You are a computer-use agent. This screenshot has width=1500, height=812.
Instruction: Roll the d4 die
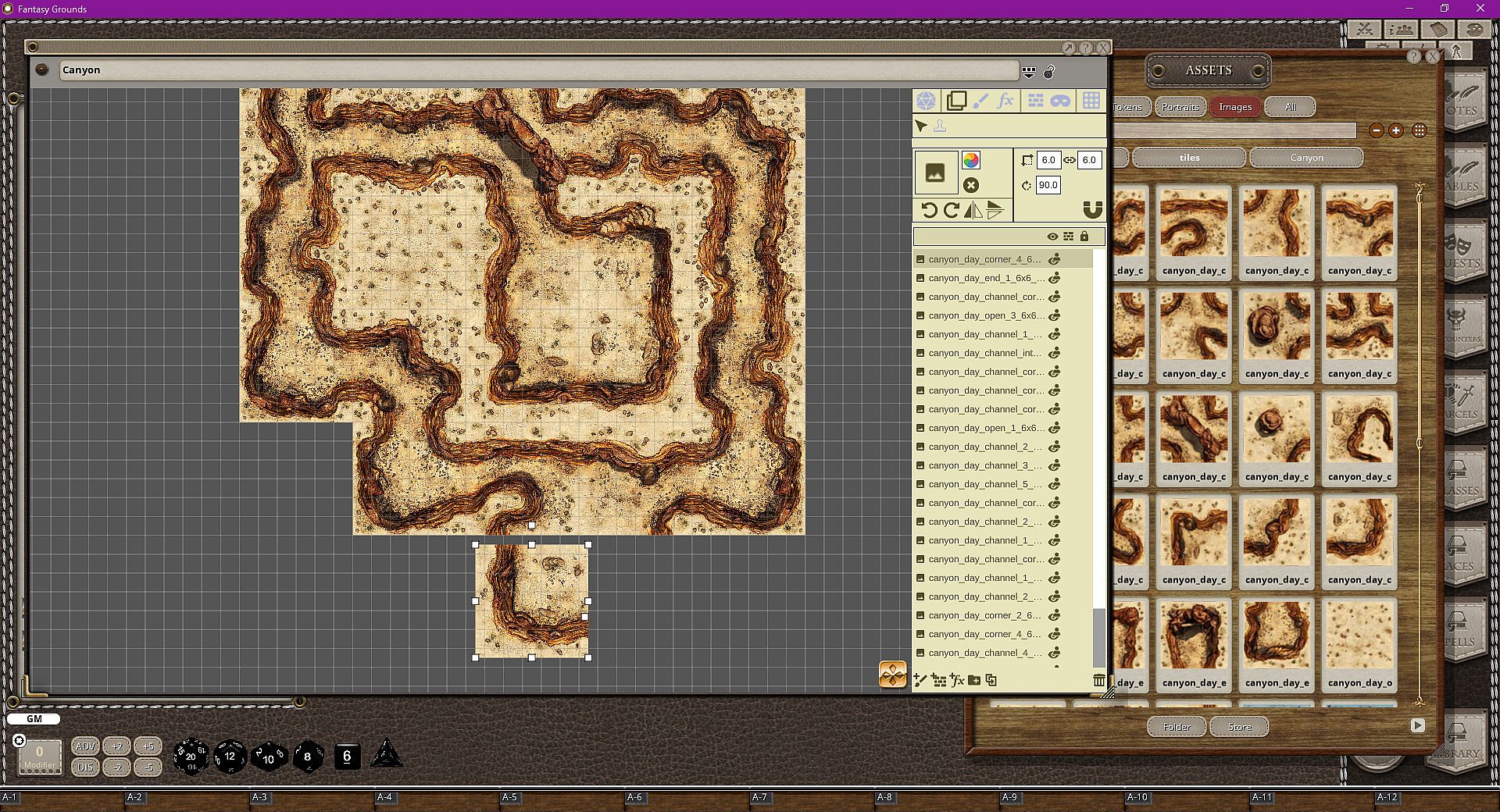pos(386,754)
